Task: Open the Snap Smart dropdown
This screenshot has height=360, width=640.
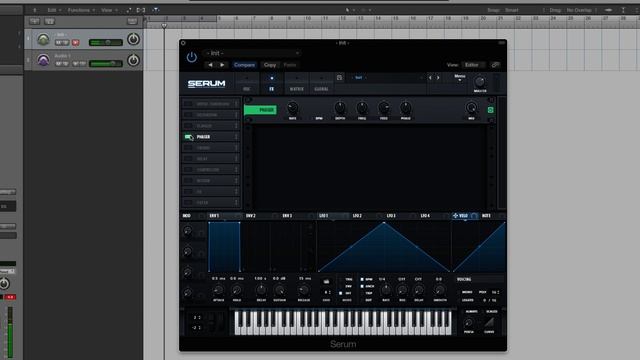Action: coord(511,10)
